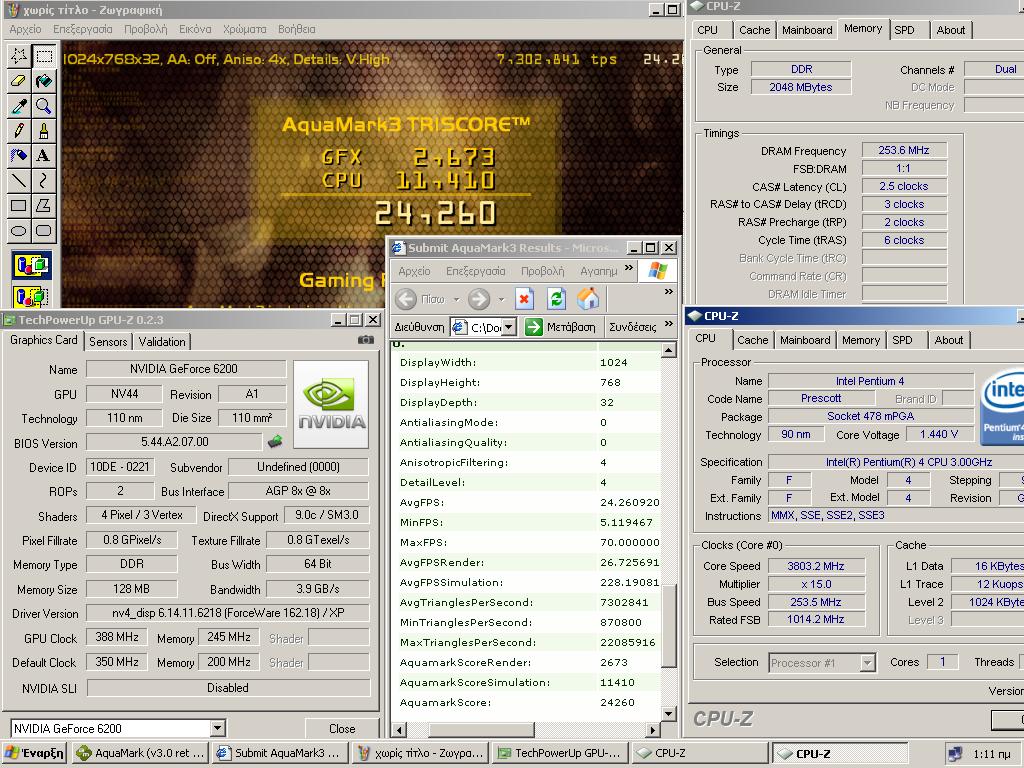1024x768 pixels.
Task: Open the NVIDIA GeForce 6200 card dropdown
Action: (218, 728)
